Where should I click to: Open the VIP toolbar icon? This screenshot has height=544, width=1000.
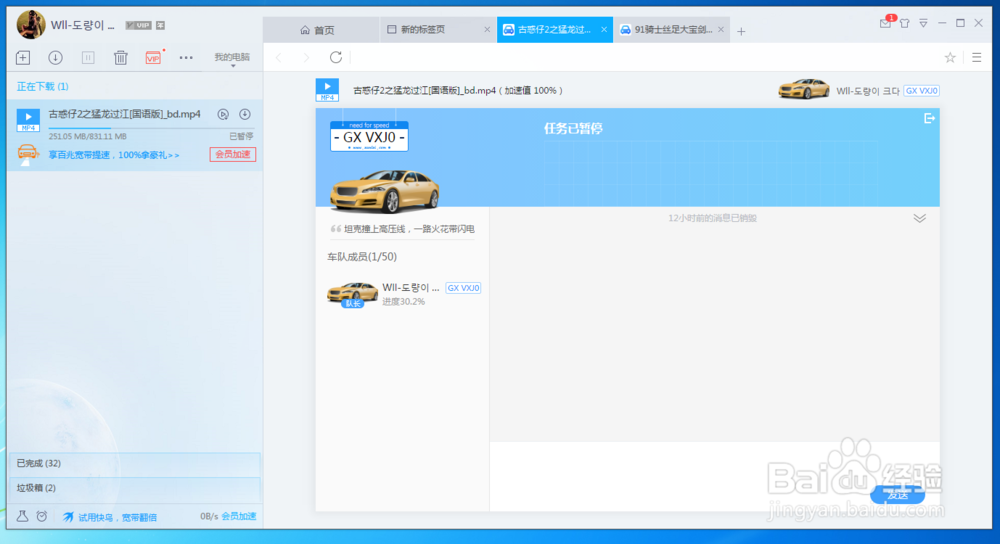click(x=153, y=57)
